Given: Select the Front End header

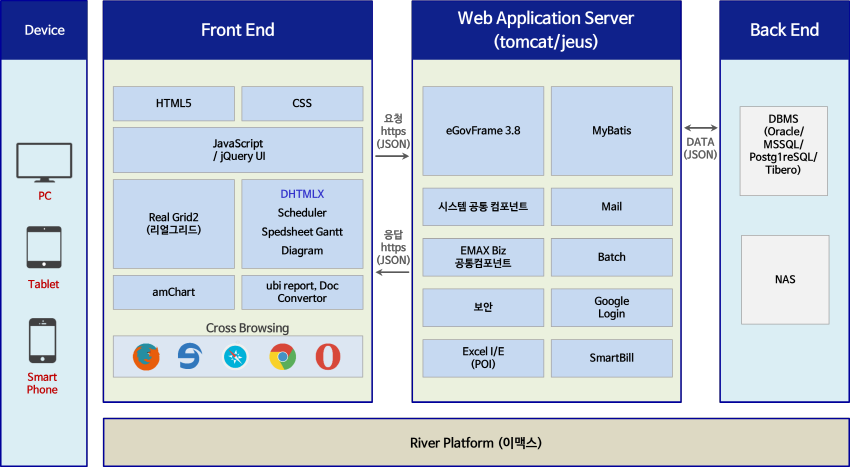Looking at the screenshot, I should (237, 30).
